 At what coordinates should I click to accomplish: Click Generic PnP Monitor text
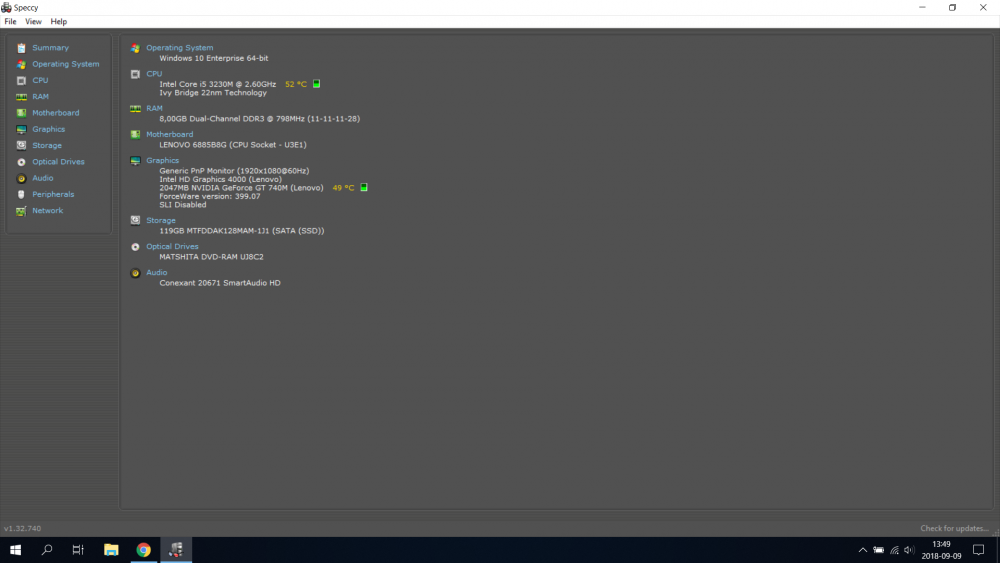(x=234, y=171)
